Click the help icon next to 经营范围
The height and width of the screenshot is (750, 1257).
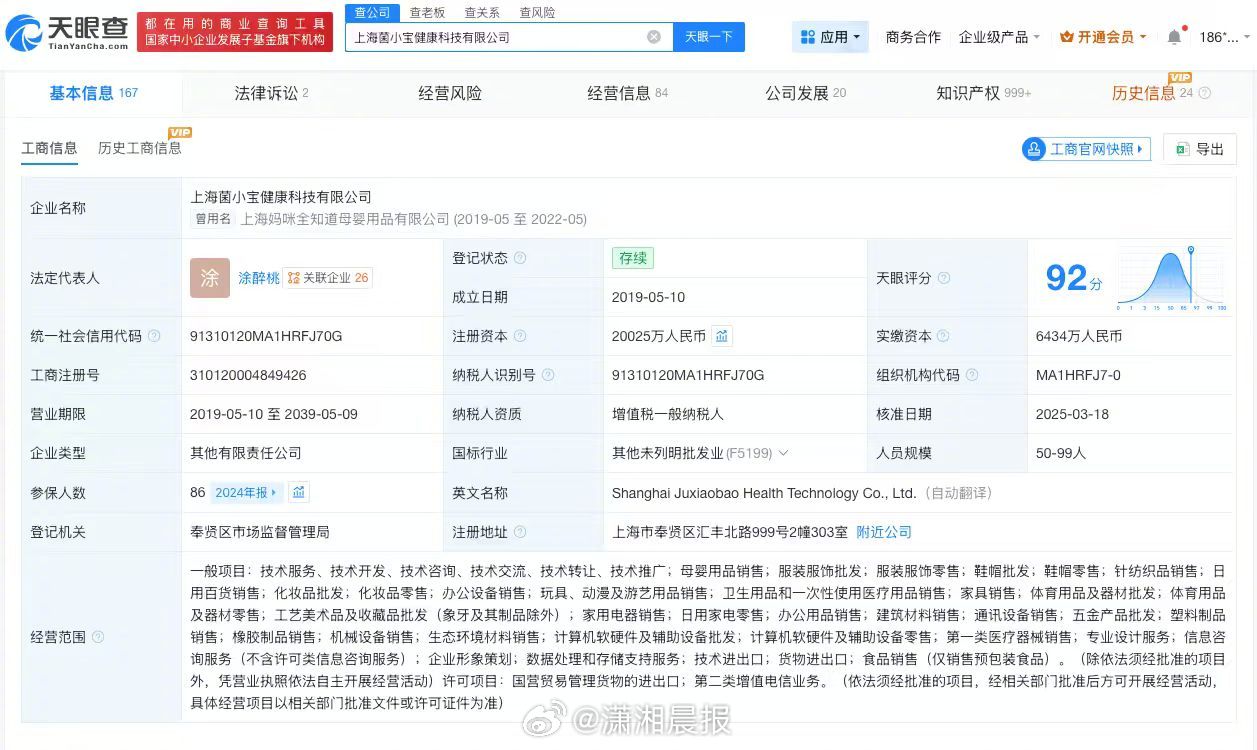pyautogui.click(x=98, y=637)
